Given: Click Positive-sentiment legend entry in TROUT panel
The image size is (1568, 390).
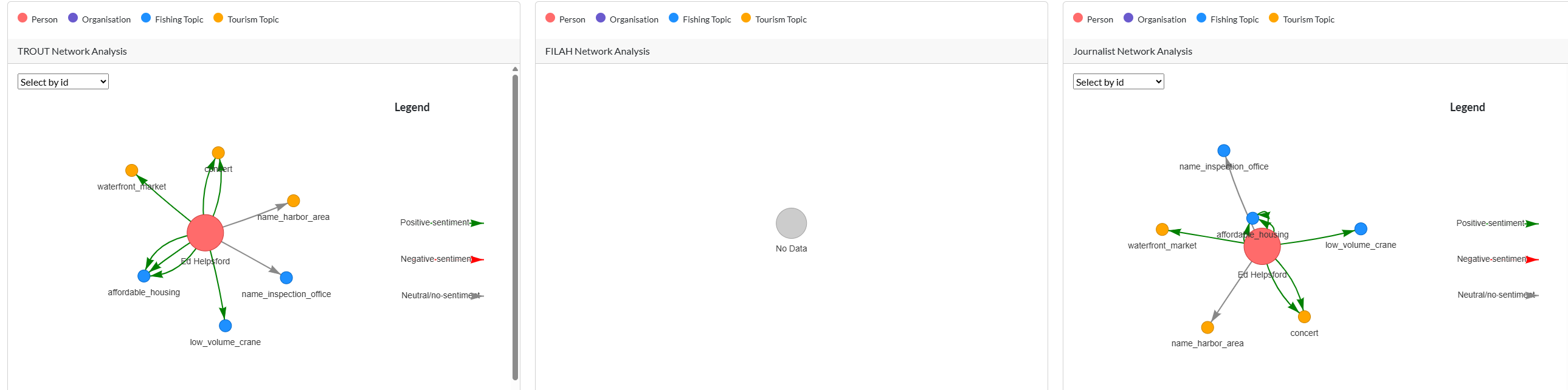Looking at the screenshot, I should click(x=435, y=223).
